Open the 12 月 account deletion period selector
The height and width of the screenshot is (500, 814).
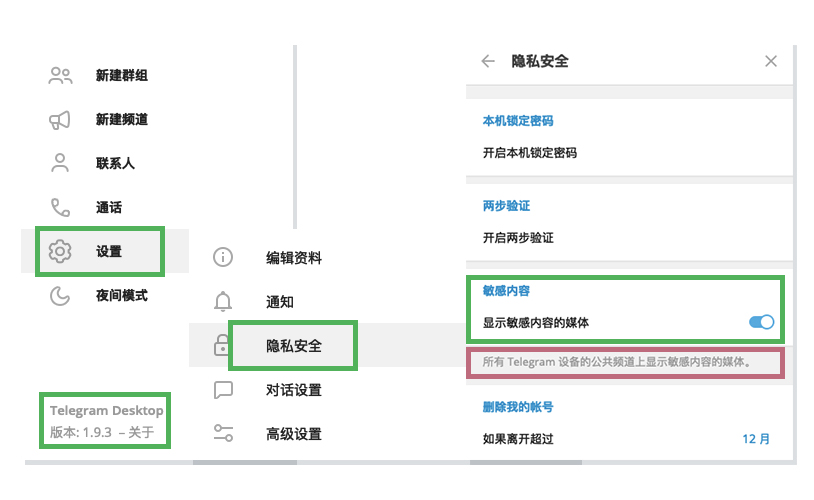pos(756,439)
